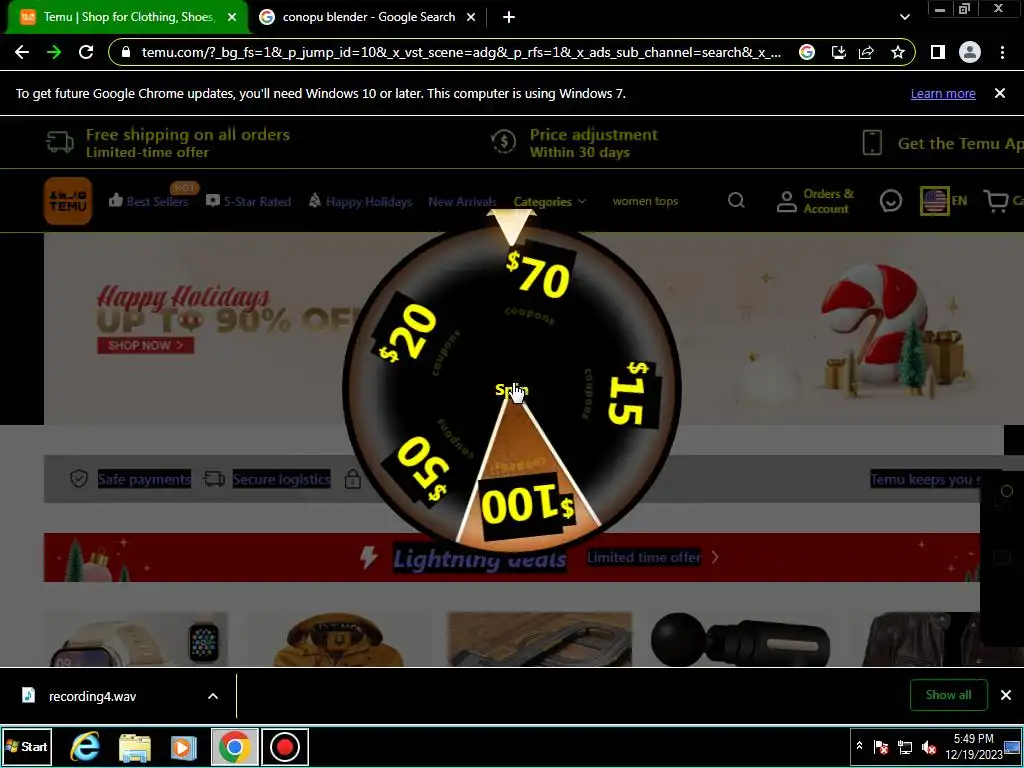Open the Chrome three-dot menu
The height and width of the screenshot is (768, 1024).
1002,52
